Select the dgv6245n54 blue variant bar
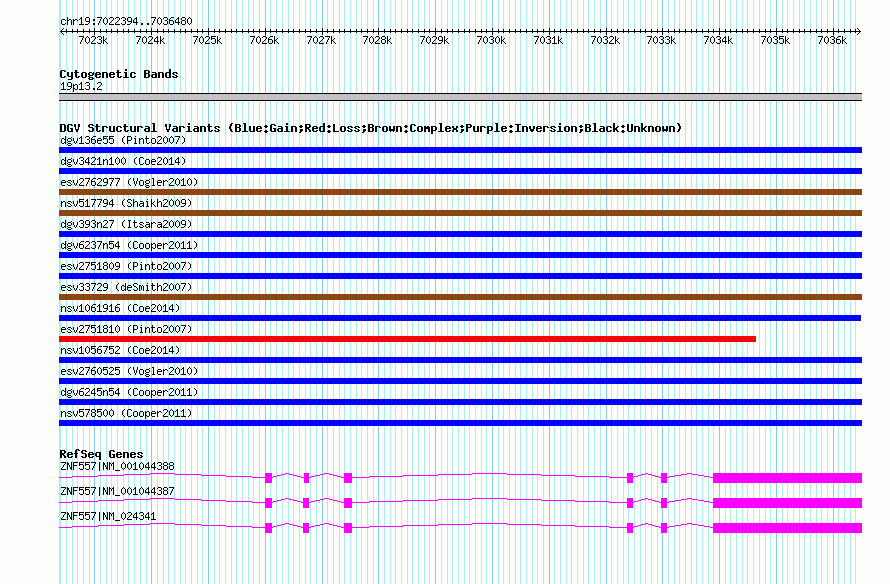The image size is (890, 584). pos(460,402)
